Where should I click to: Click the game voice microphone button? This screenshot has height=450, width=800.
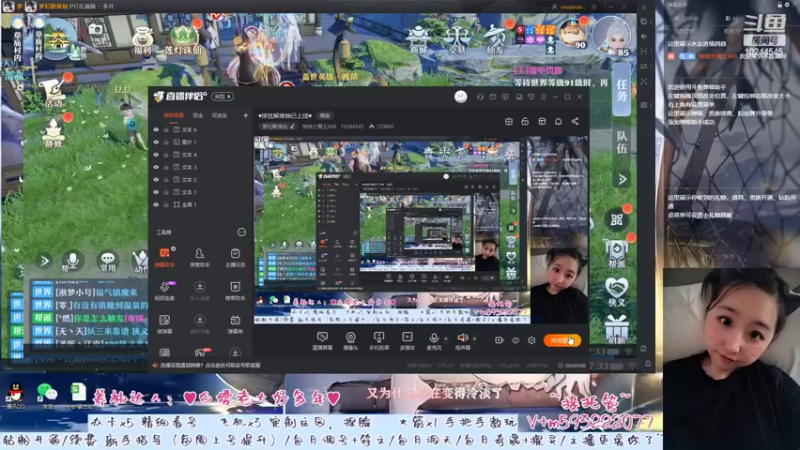[72, 261]
